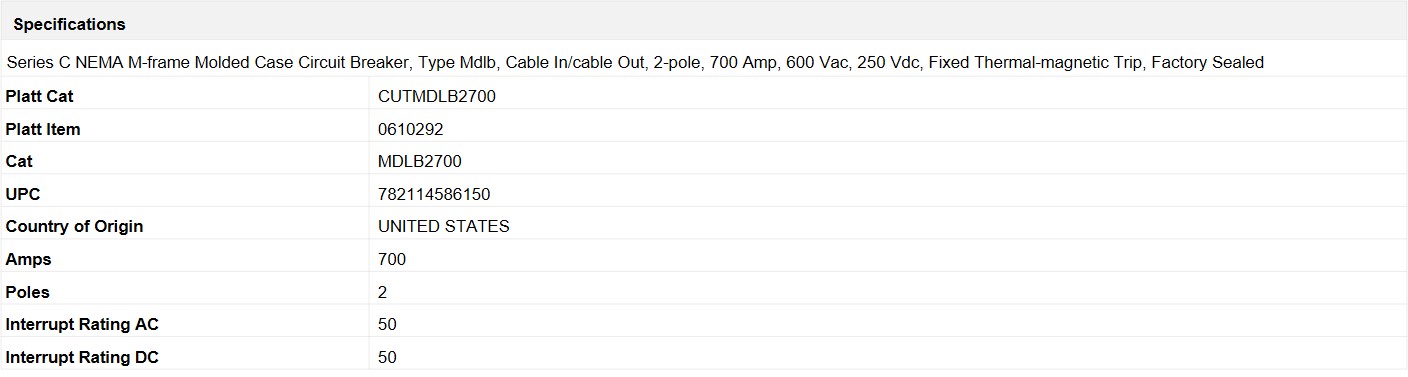Click the Platt Item label
This screenshot has width=1408, height=377.
click(x=43, y=129)
